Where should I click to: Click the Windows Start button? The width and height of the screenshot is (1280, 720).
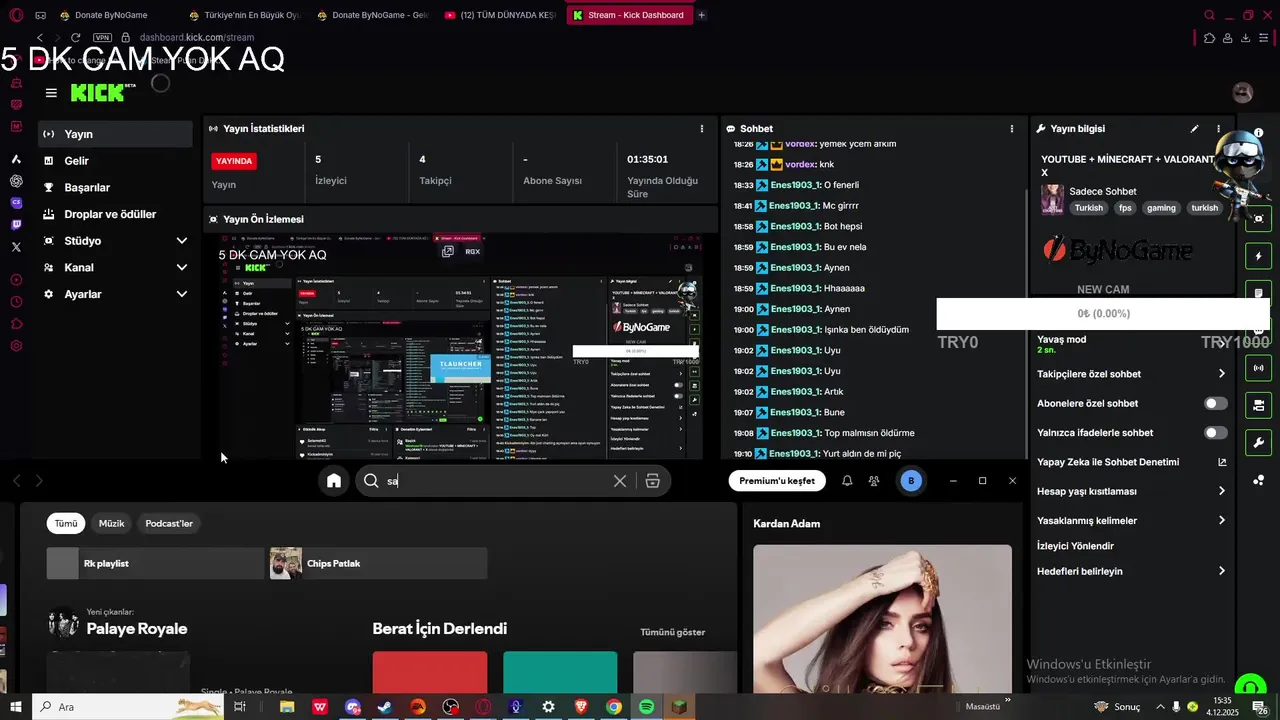pos(14,707)
